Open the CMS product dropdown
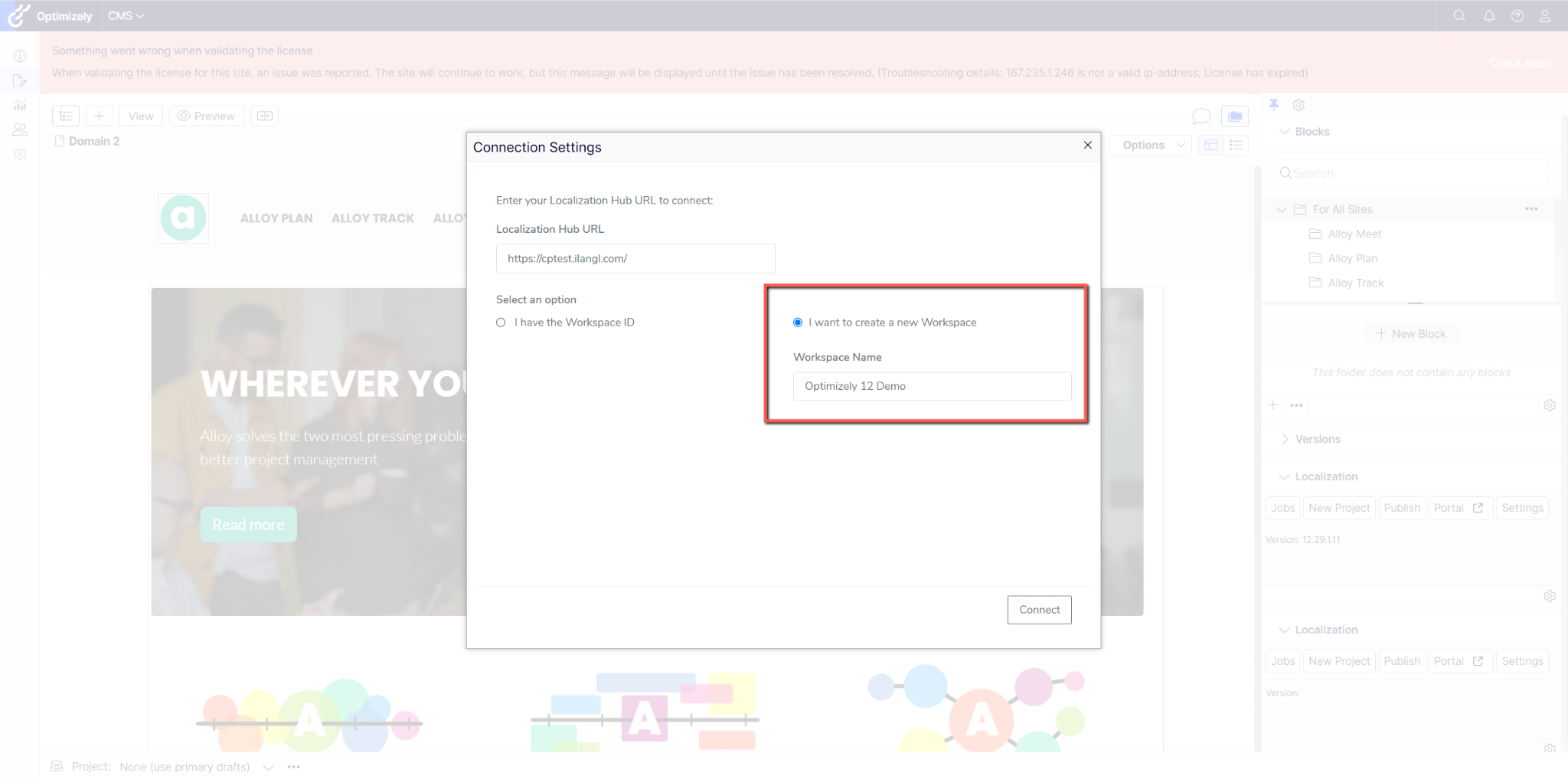 [x=126, y=16]
